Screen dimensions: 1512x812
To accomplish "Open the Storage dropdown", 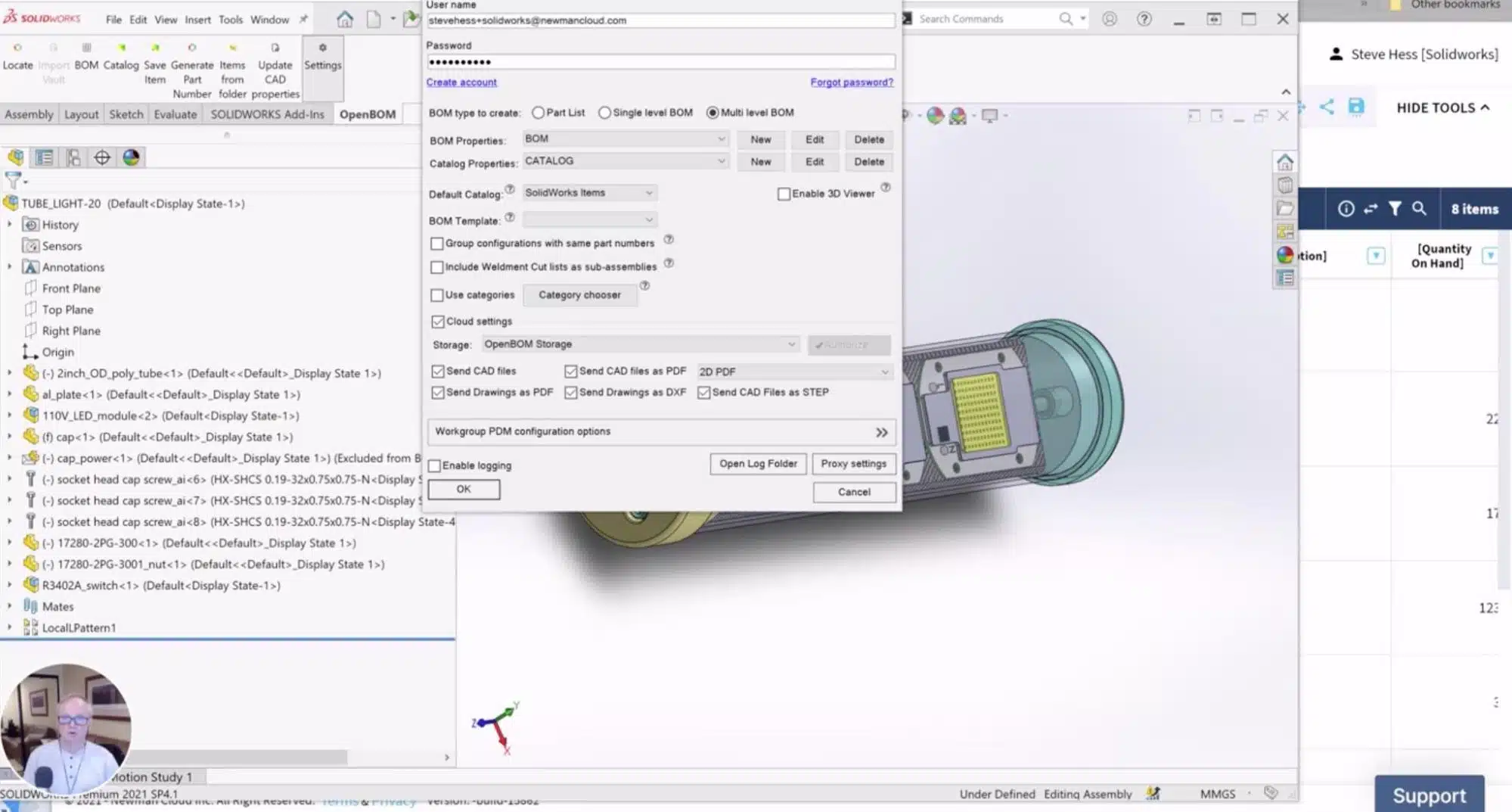I will (x=640, y=344).
